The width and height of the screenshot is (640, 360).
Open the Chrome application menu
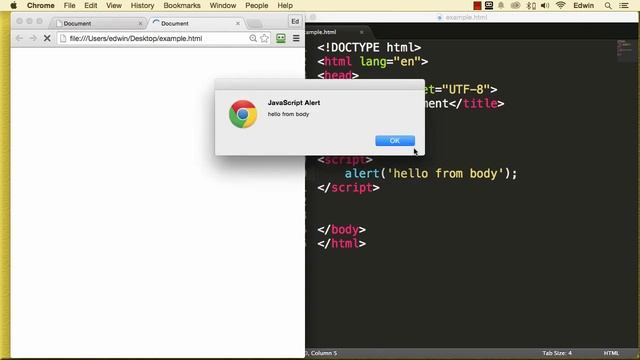click(40, 5)
